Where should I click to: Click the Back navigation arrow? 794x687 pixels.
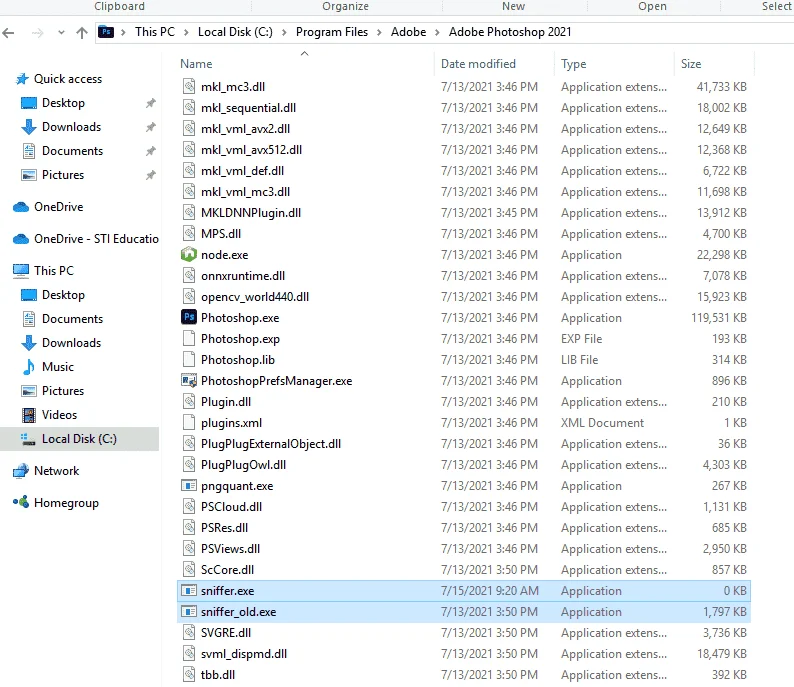8,33
